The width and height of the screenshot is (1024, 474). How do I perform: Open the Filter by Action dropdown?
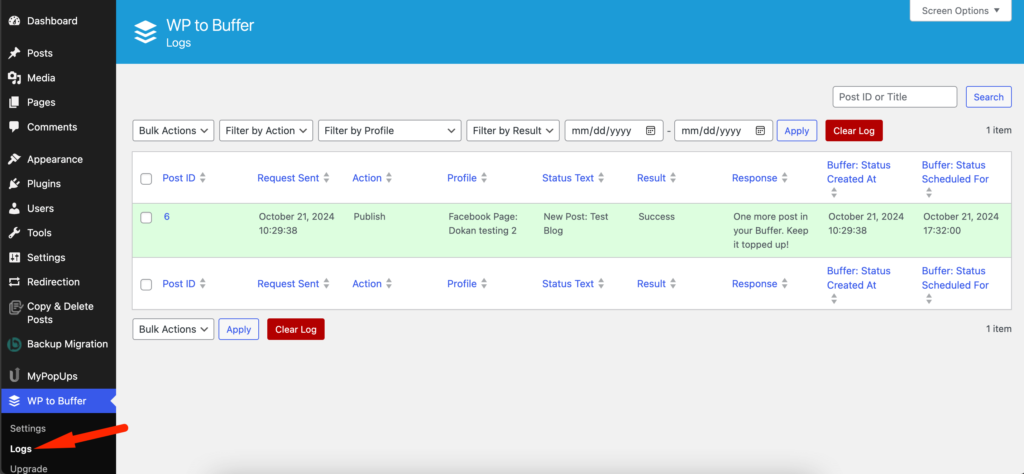pos(266,131)
